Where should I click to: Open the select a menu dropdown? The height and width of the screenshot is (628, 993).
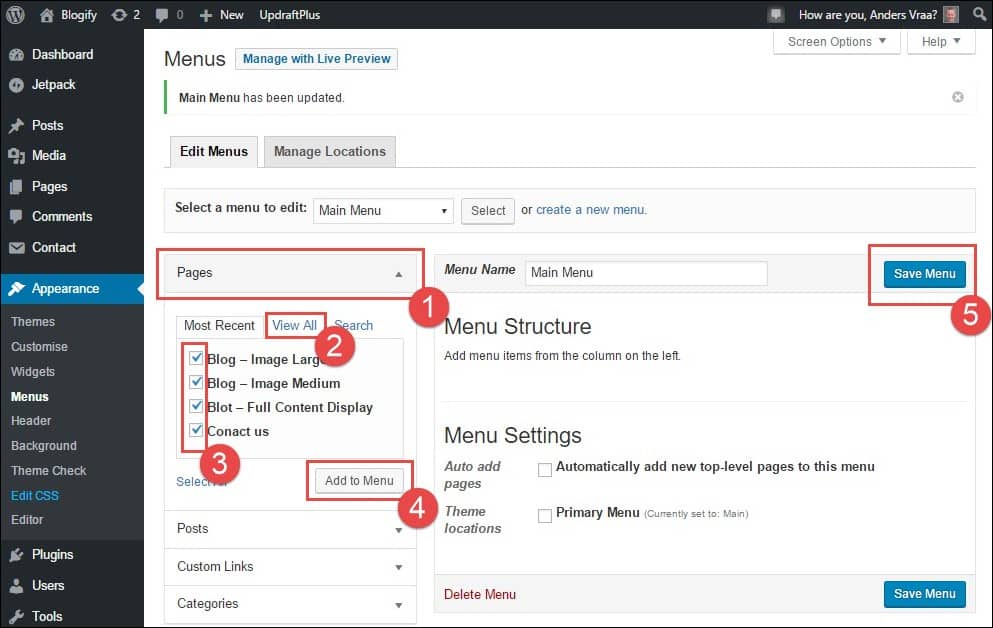tap(383, 210)
